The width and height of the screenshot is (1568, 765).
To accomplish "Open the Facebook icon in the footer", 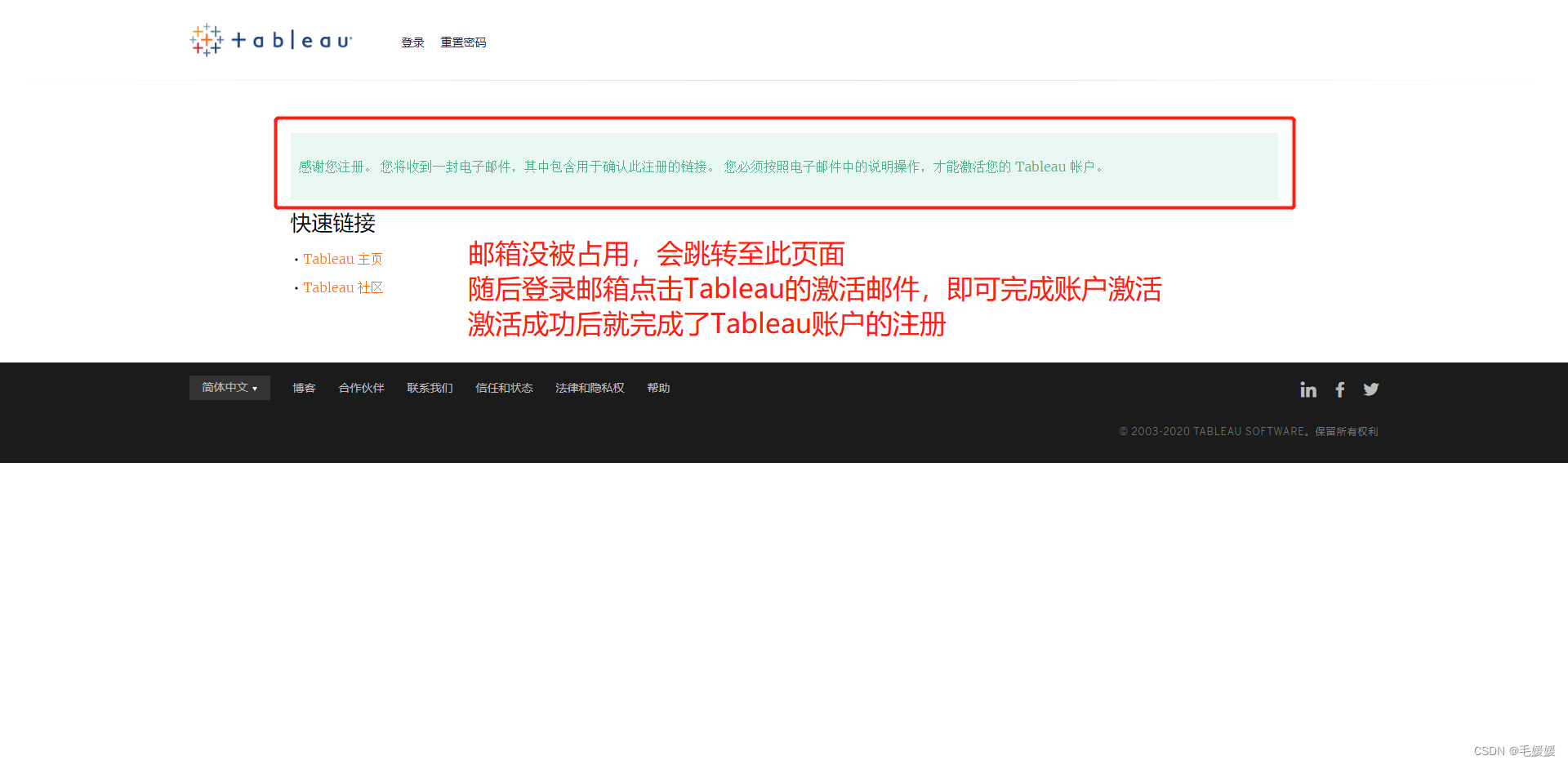I will coord(1340,389).
